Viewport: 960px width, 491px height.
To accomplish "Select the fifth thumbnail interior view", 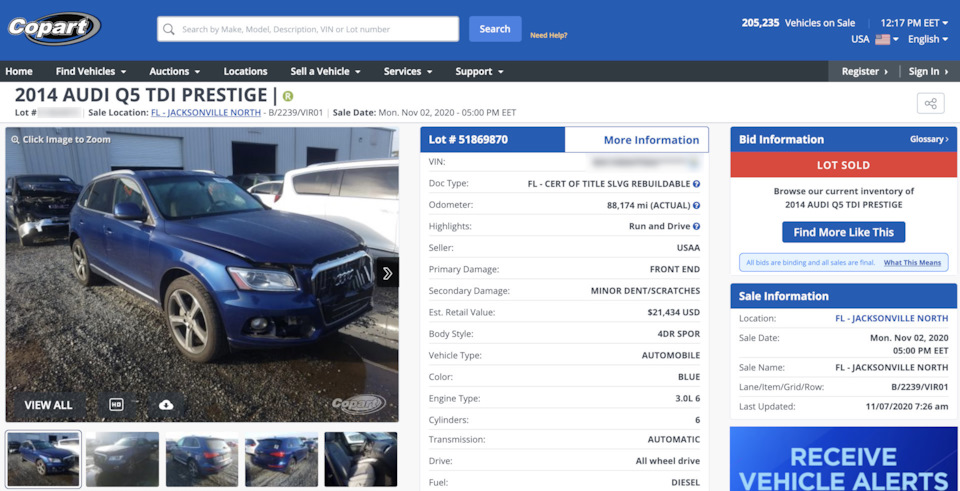I will 361,459.
